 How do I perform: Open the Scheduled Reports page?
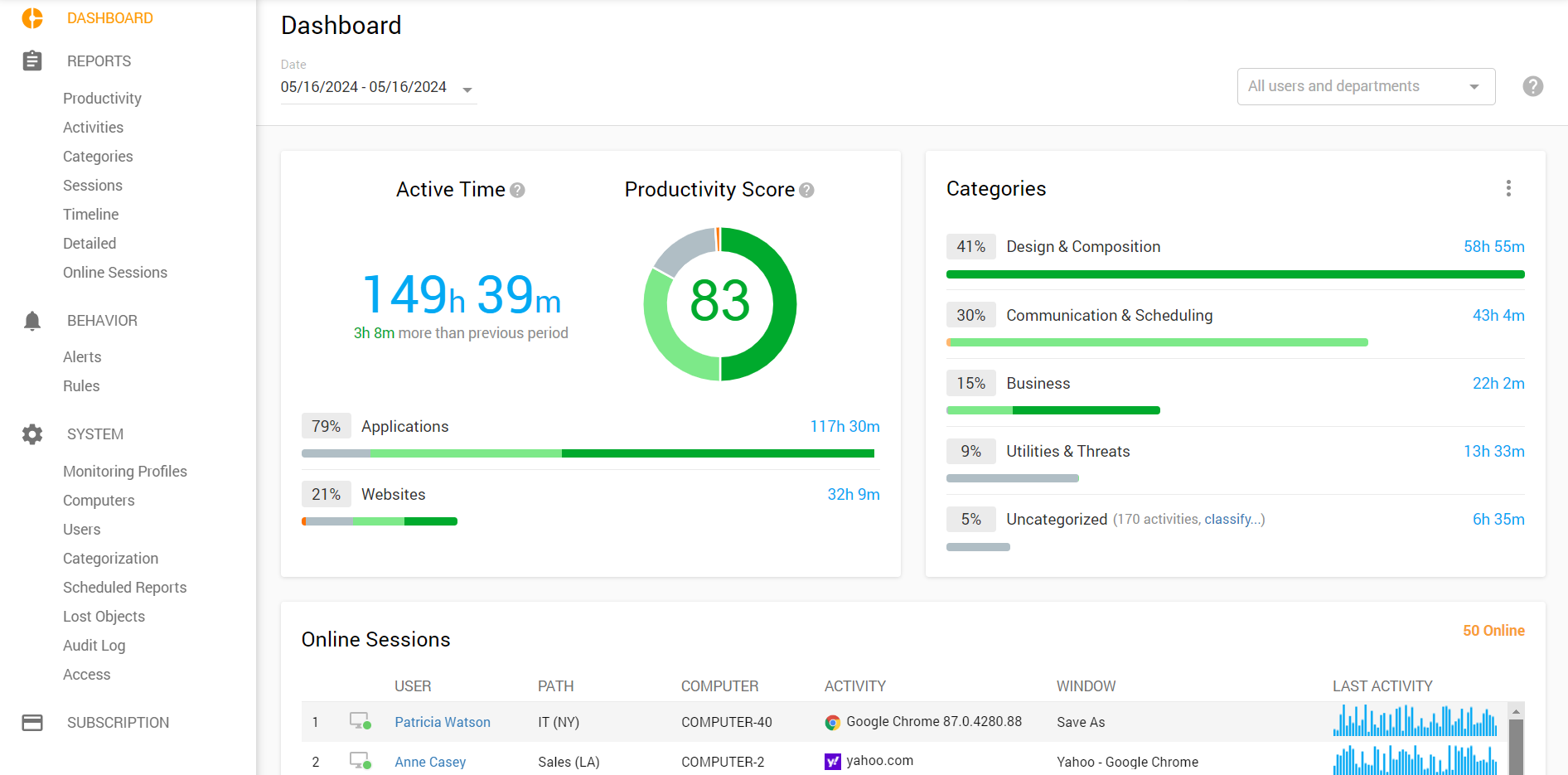[125, 588]
